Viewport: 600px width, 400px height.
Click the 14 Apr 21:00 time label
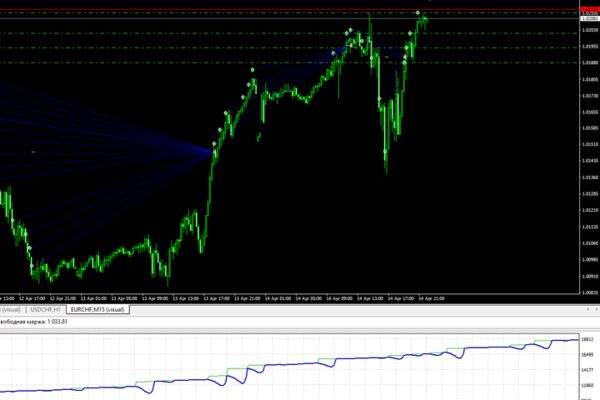(x=431, y=298)
